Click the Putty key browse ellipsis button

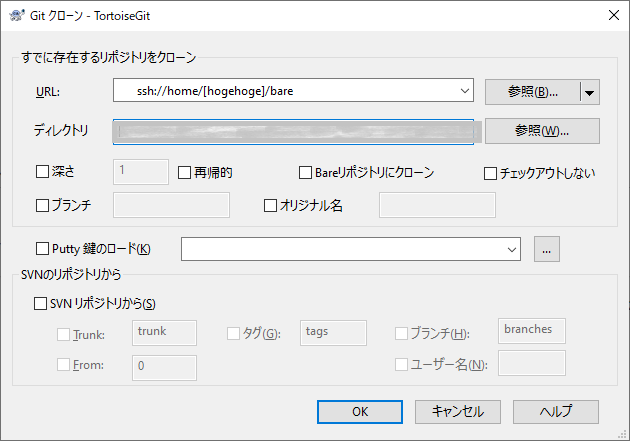click(x=546, y=249)
